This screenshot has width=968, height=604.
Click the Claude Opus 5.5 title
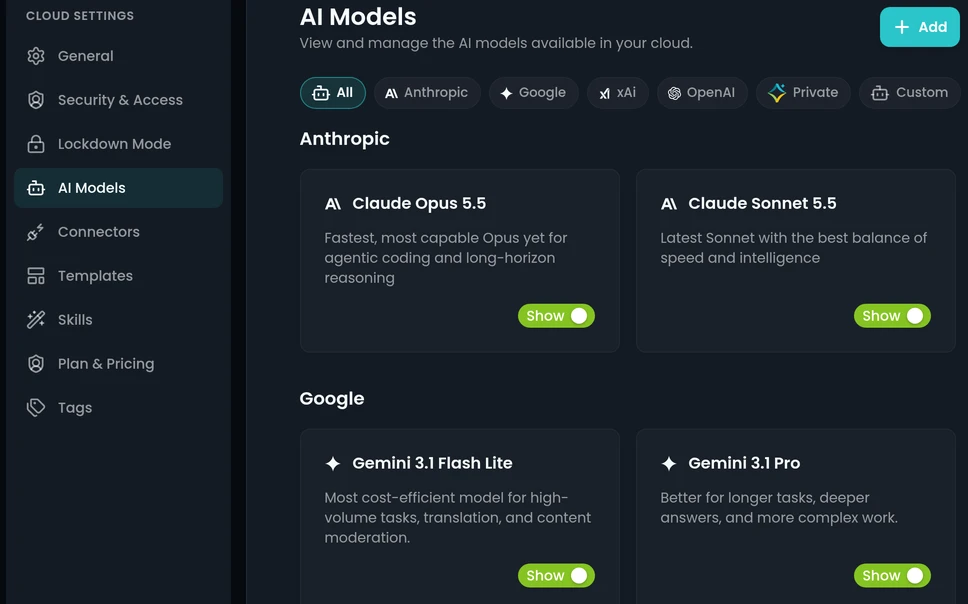[x=419, y=203]
